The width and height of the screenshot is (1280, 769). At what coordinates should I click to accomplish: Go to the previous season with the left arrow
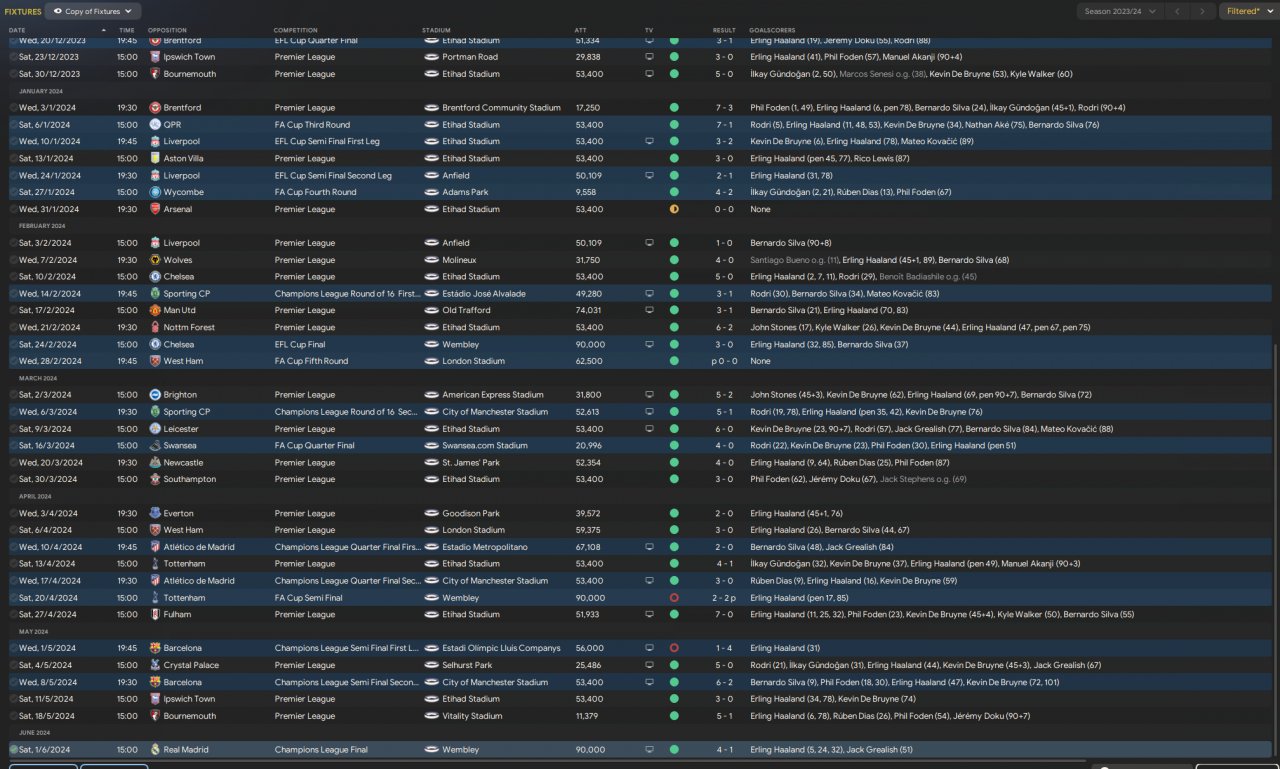click(1178, 11)
